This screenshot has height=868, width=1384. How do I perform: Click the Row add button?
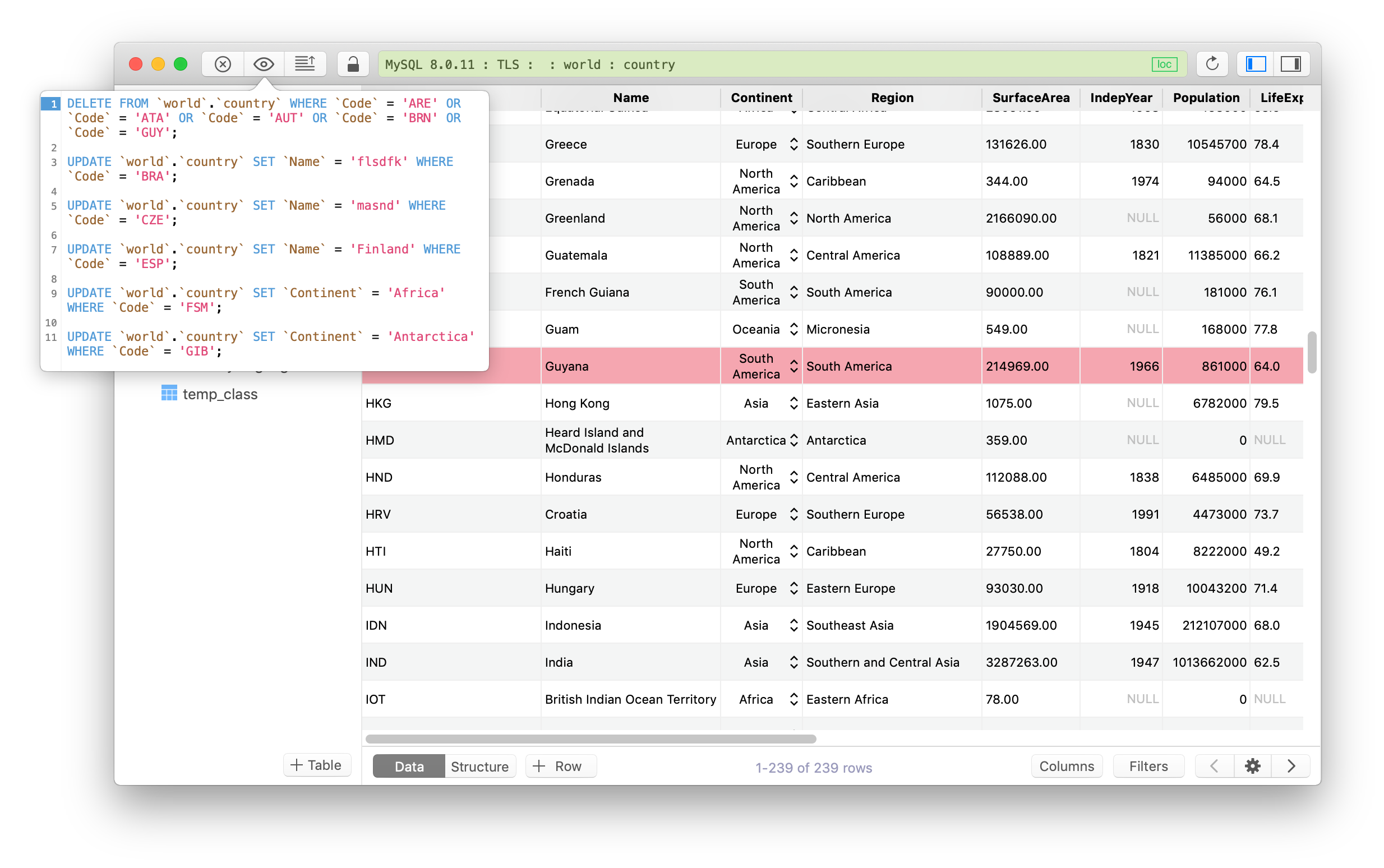557,767
